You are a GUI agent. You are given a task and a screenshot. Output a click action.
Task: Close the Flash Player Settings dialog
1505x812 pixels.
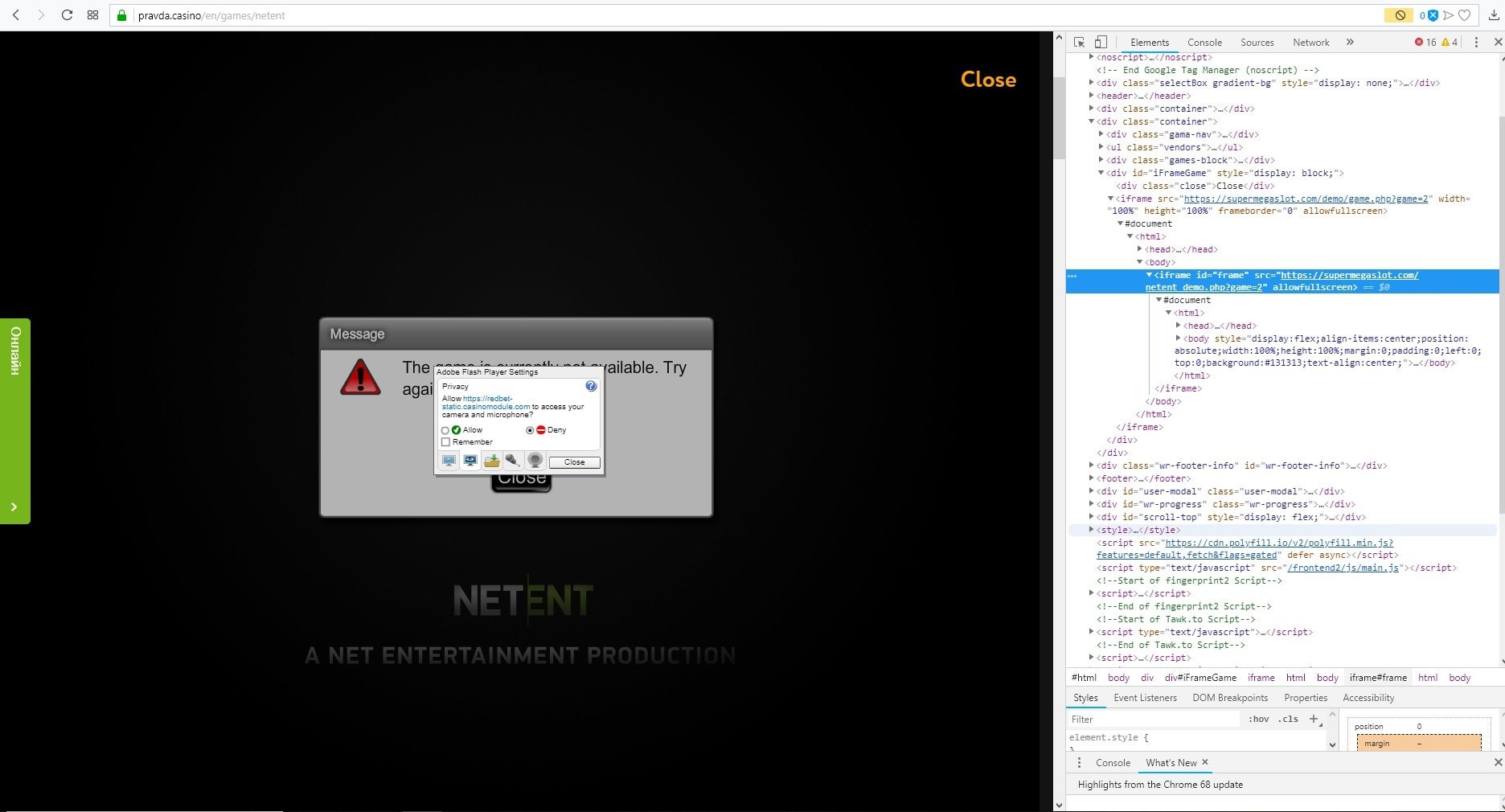click(x=574, y=462)
